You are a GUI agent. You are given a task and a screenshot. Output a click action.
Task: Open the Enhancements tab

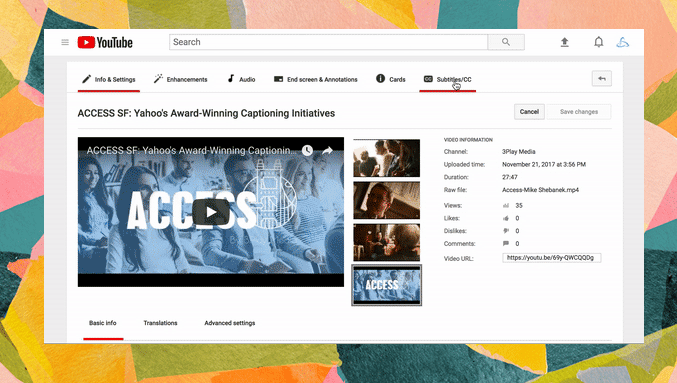180,79
